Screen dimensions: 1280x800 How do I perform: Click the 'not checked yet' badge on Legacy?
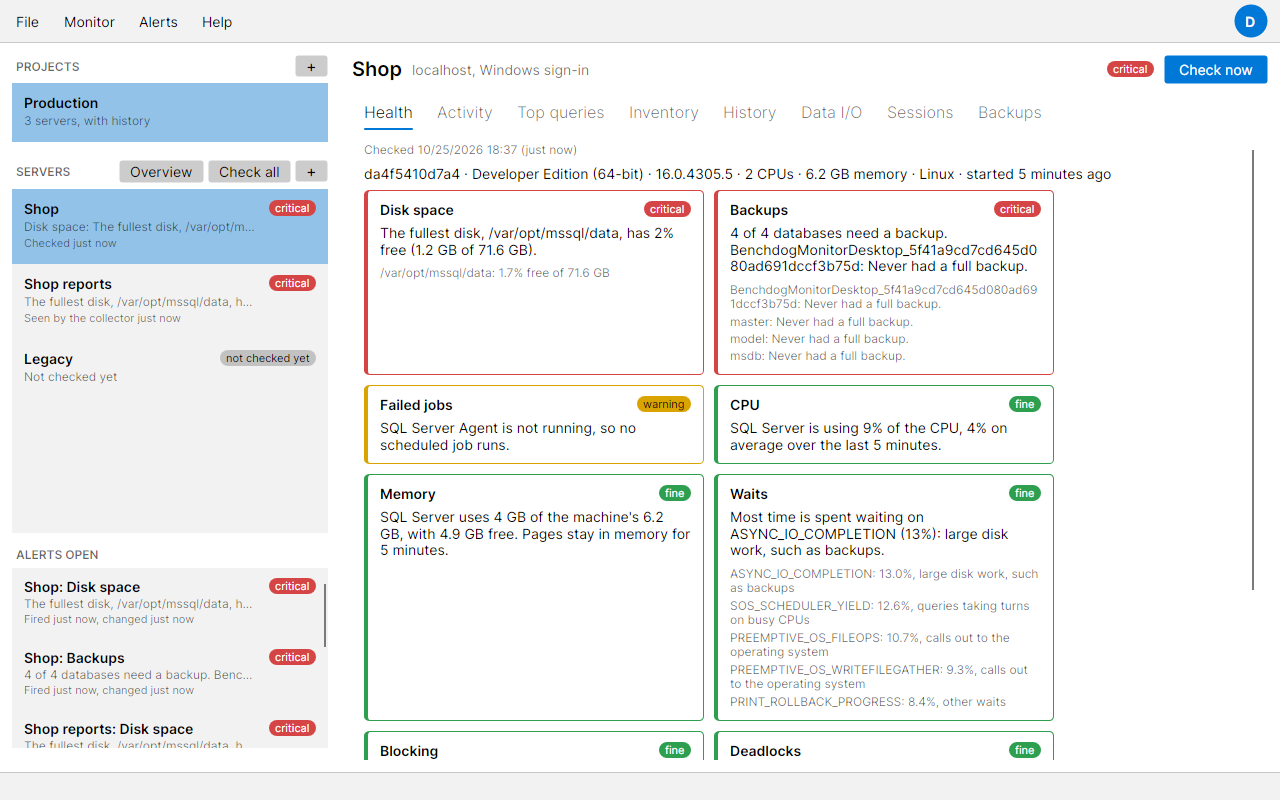pyautogui.click(x=268, y=358)
